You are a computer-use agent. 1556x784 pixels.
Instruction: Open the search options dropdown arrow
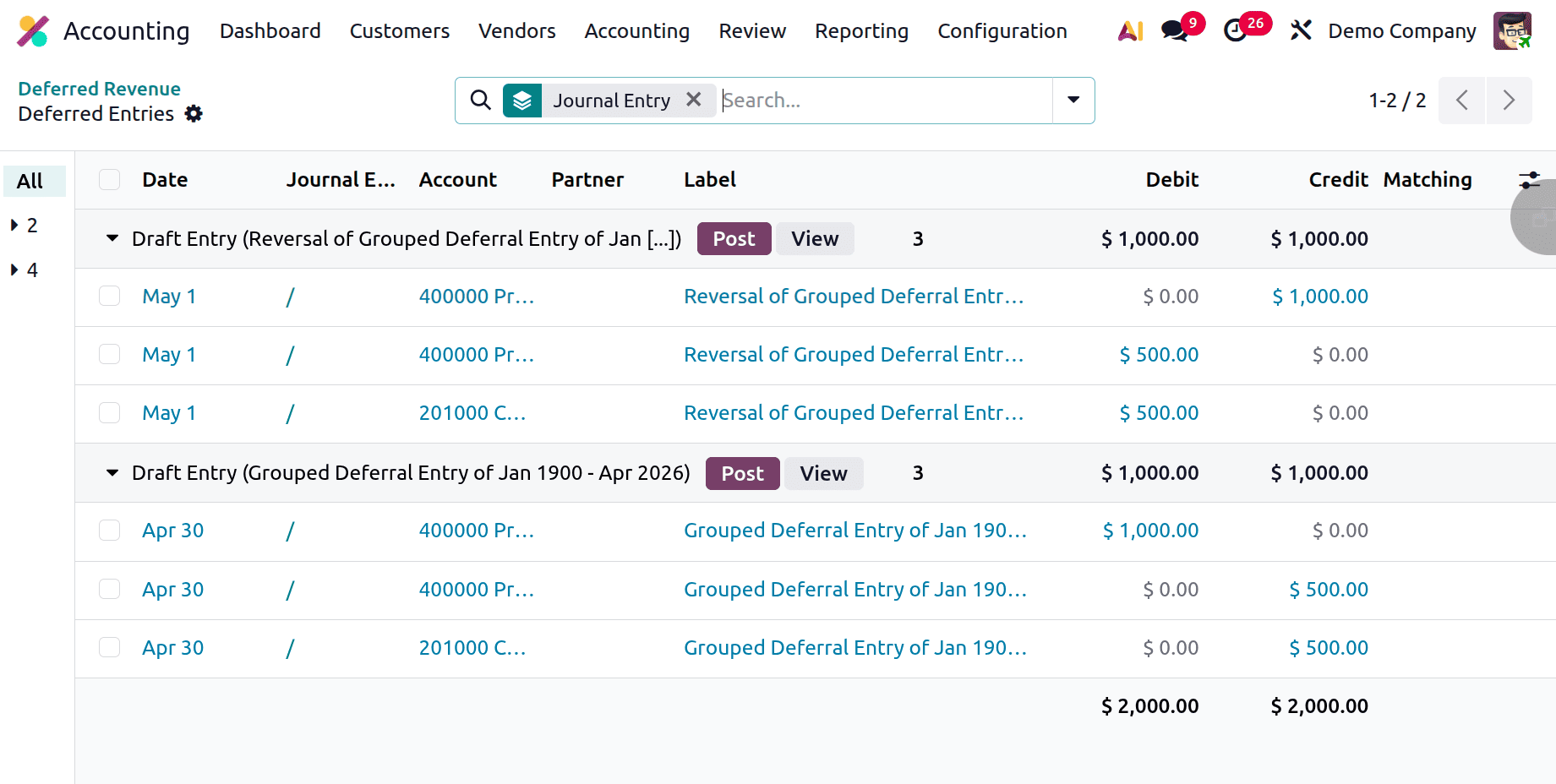[x=1072, y=100]
